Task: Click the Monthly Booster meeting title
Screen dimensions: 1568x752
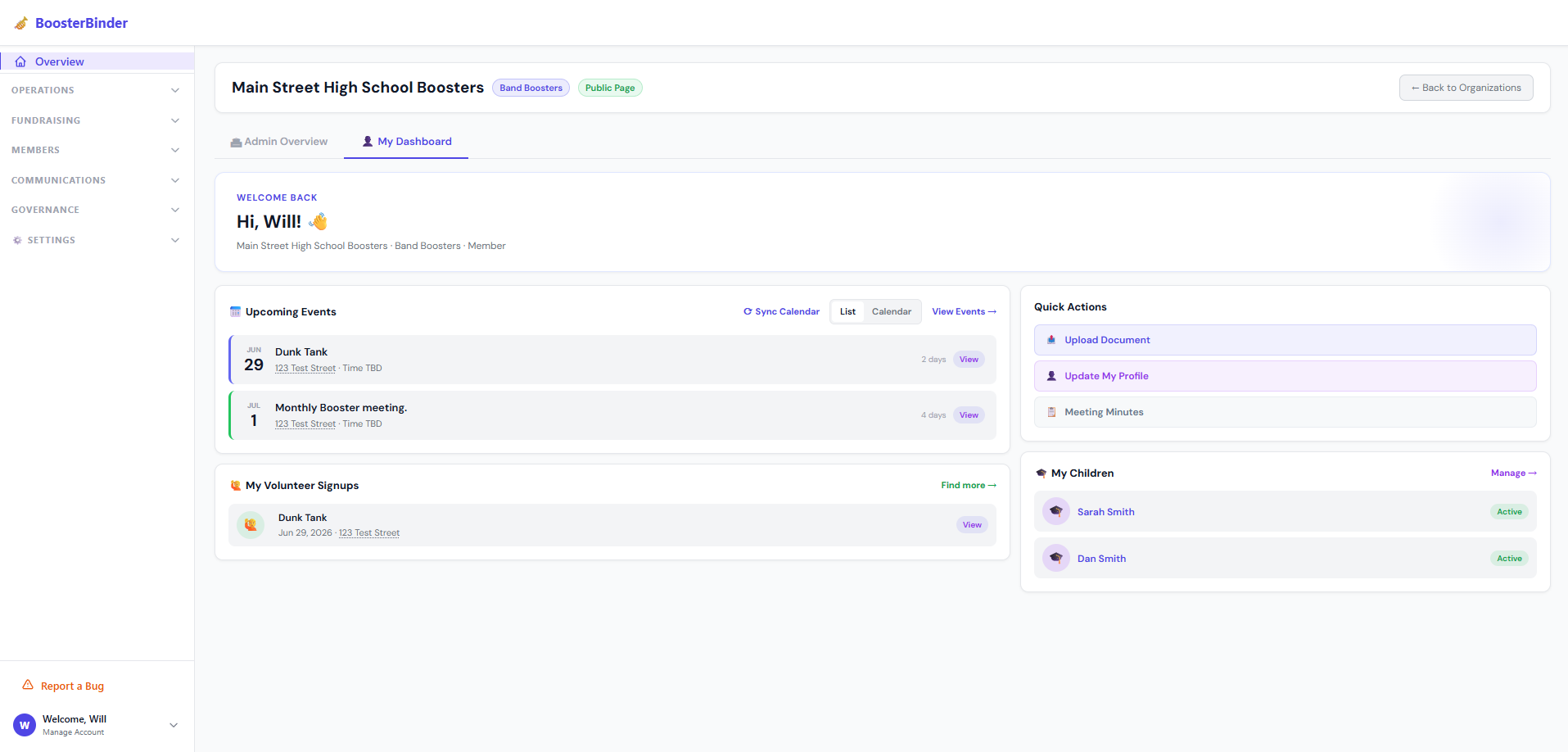Action: [x=341, y=408]
